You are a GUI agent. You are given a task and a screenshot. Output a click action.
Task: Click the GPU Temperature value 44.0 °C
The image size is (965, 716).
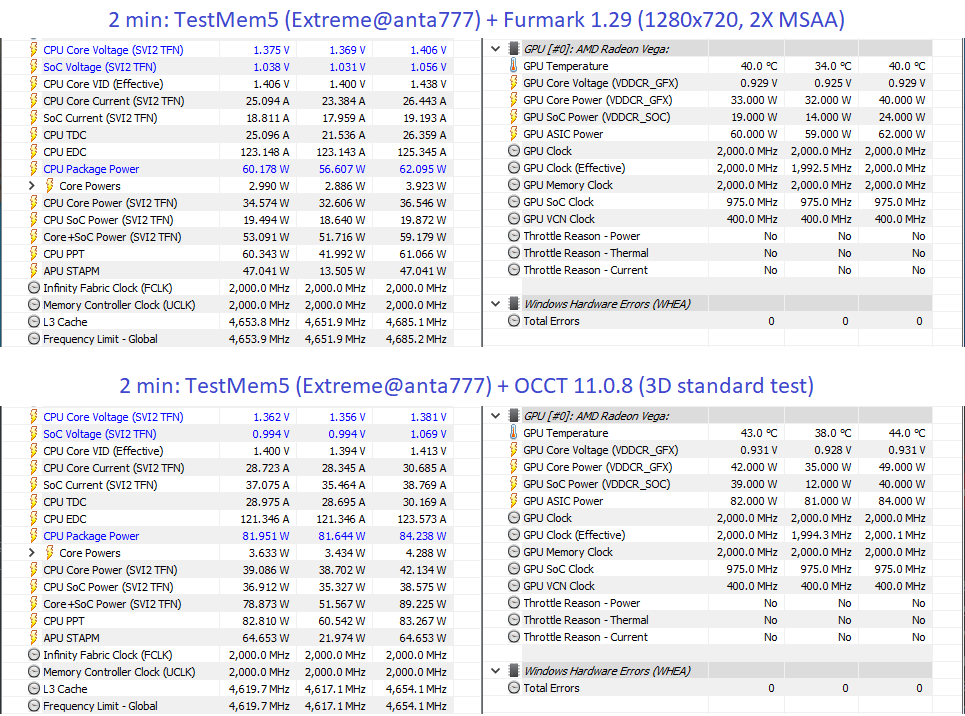[907, 433]
